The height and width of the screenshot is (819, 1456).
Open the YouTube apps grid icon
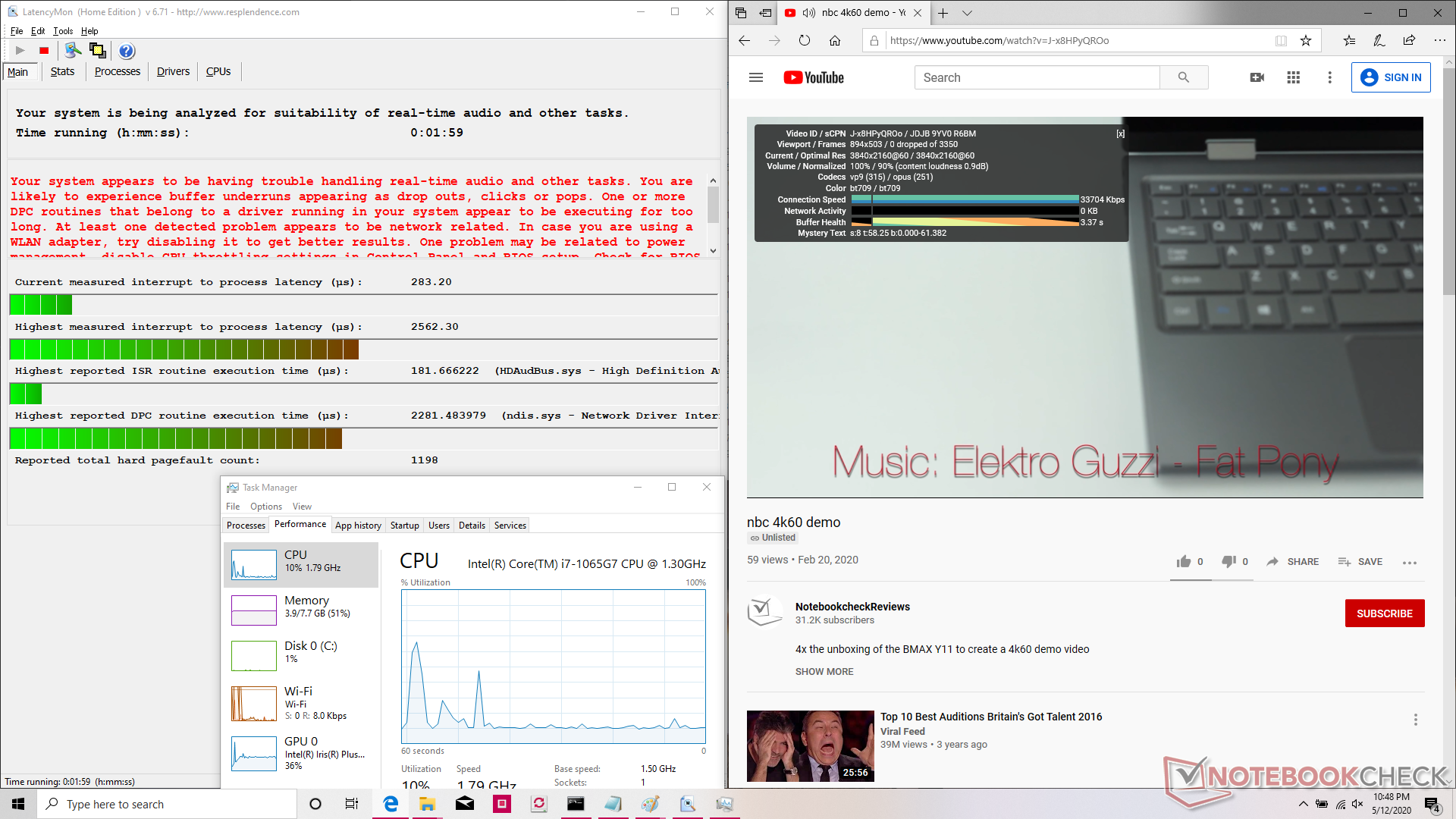point(1294,77)
